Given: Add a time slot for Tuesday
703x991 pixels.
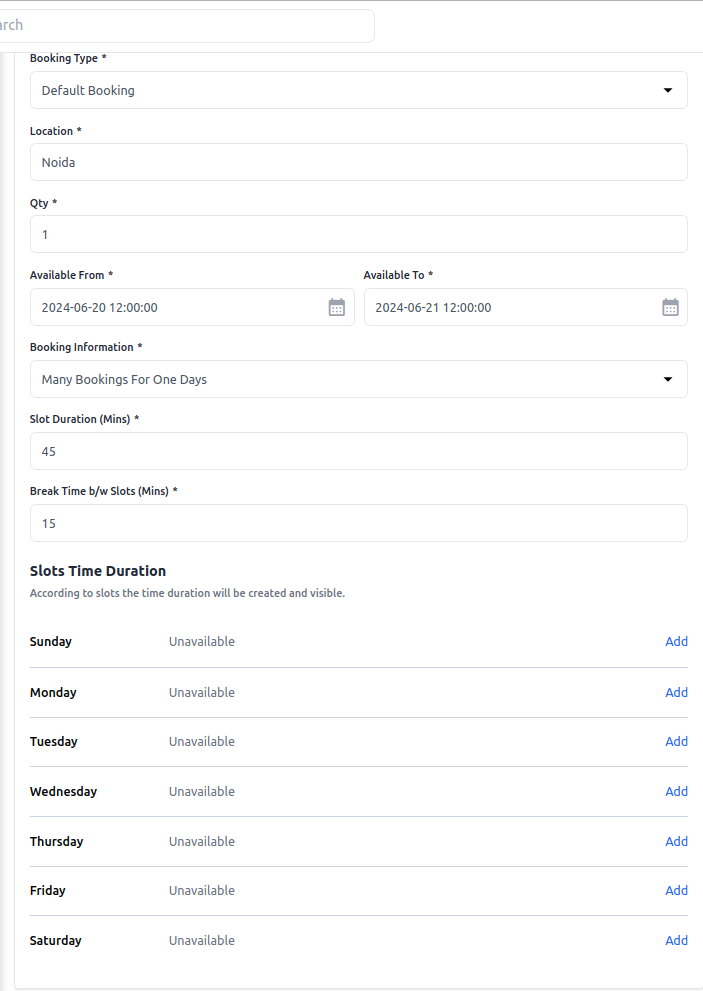Looking at the screenshot, I should click(x=676, y=742).
